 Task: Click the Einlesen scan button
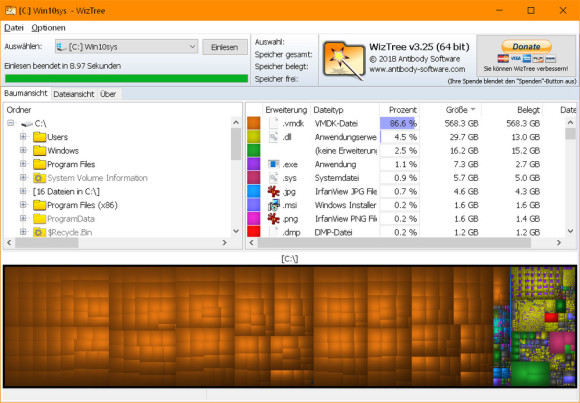225,47
